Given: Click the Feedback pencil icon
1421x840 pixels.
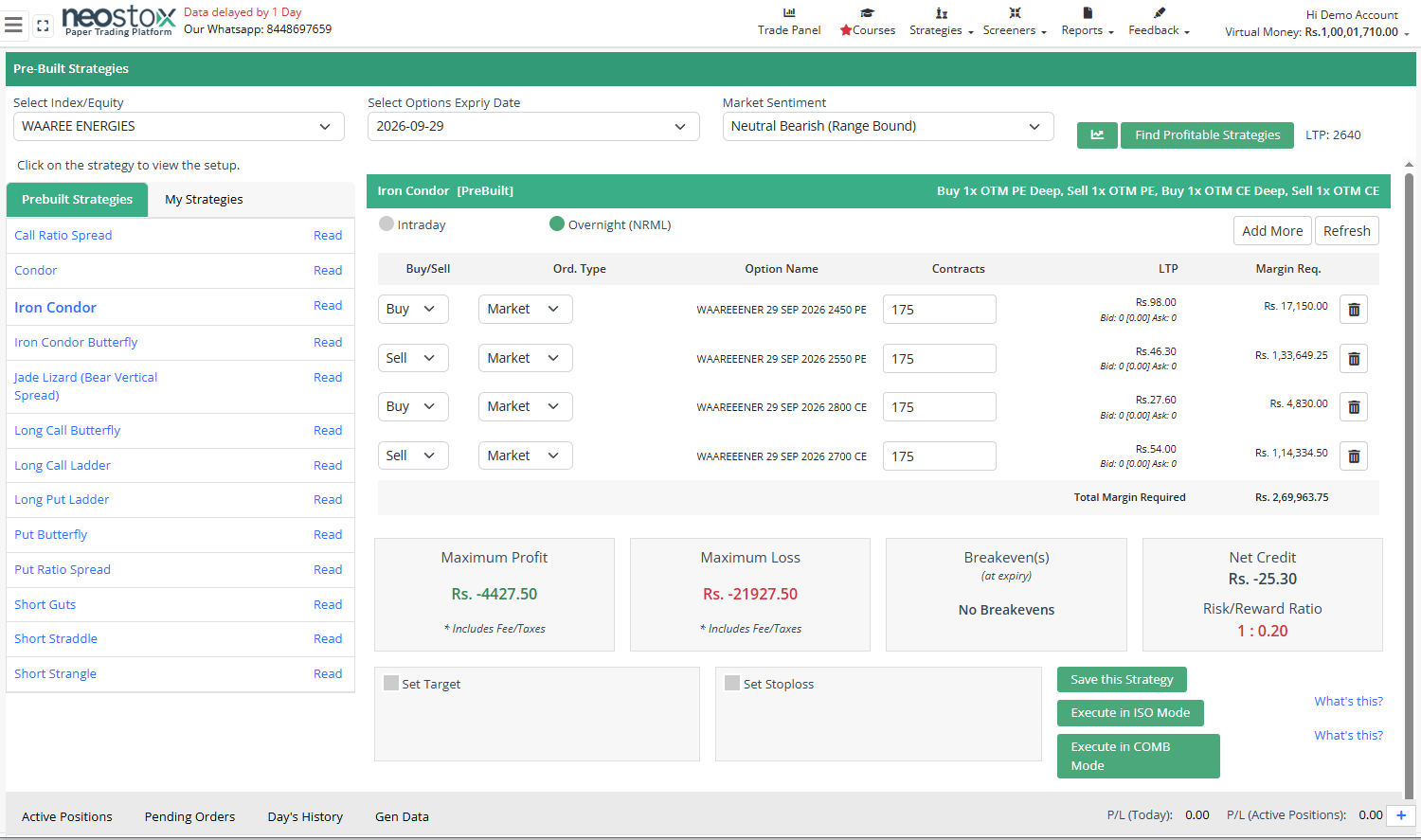Looking at the screenshot, I should click(1160, 12).
